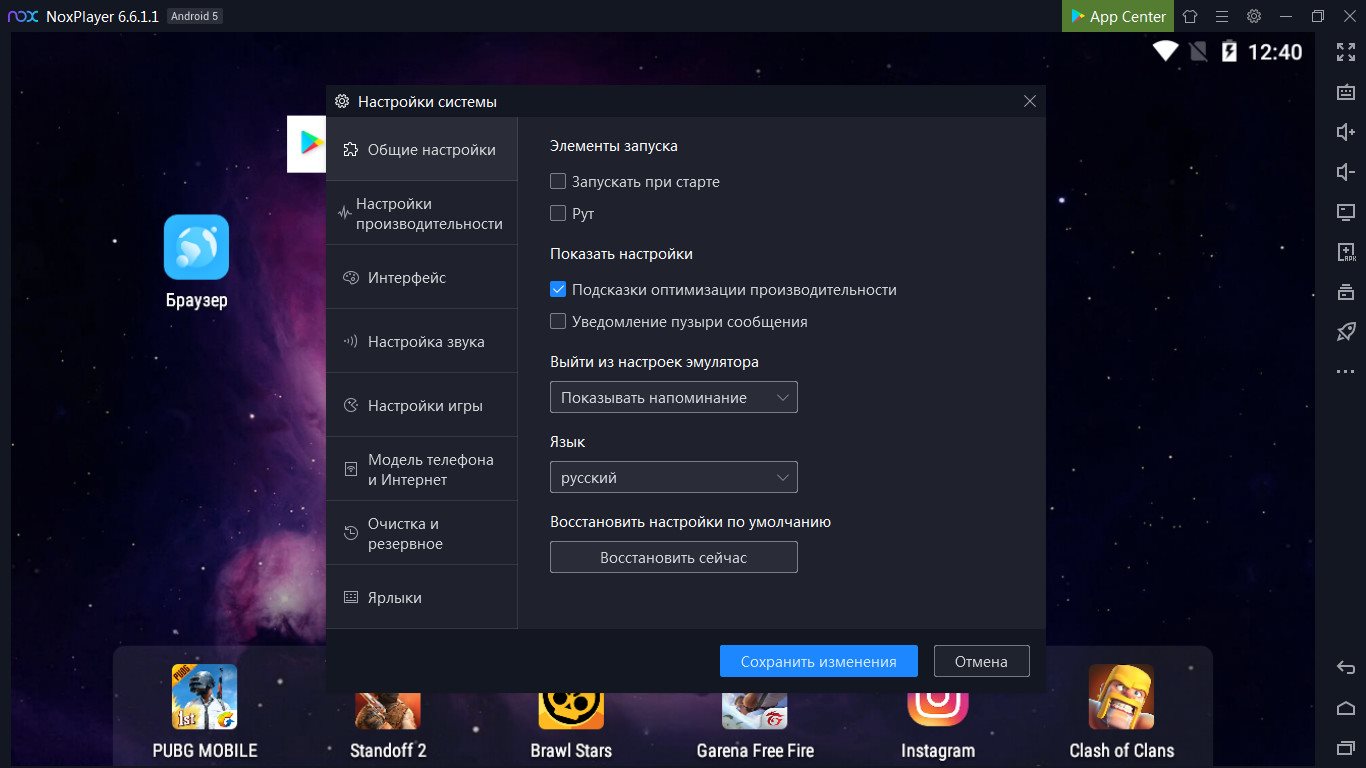Toggle the Рут checkbox

[x=558, y=214]
